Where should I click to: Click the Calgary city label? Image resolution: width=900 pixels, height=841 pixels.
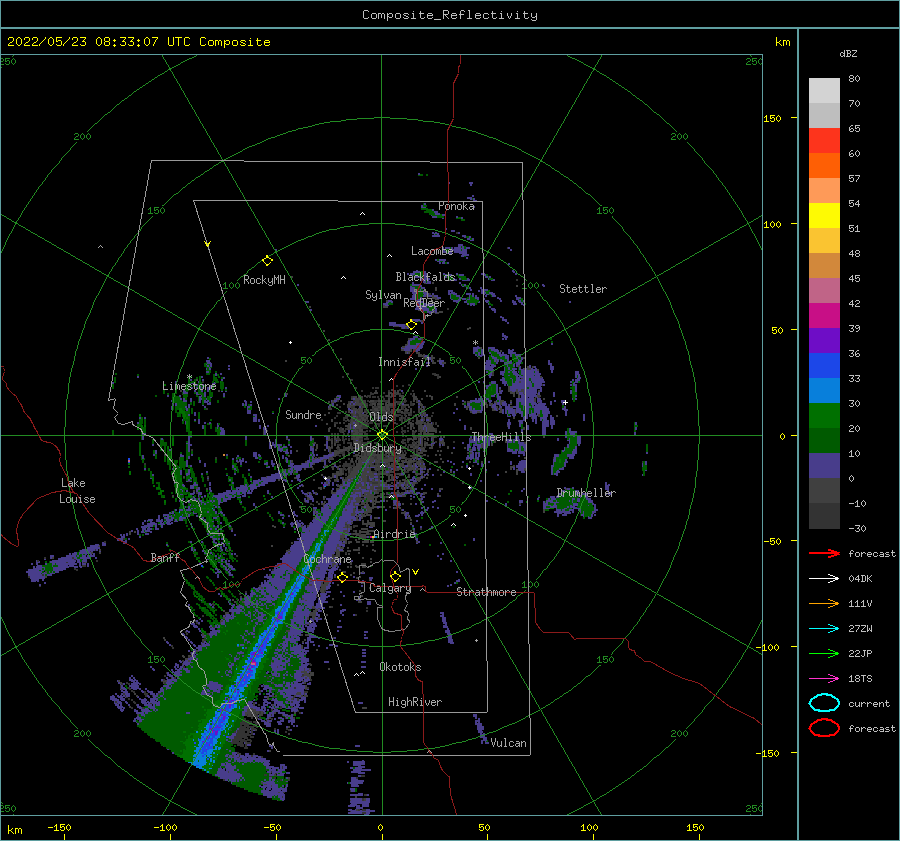coord(390,588)
